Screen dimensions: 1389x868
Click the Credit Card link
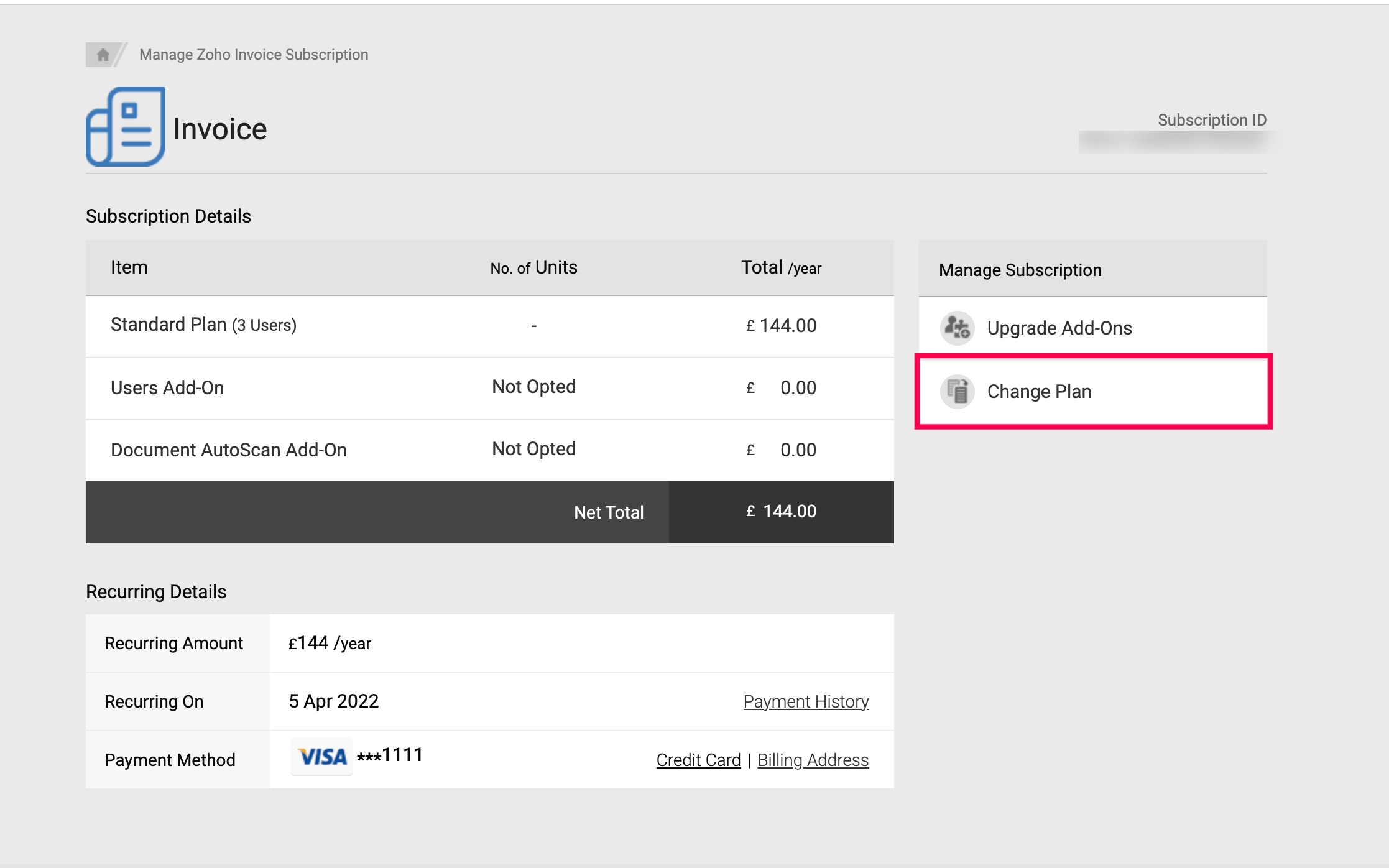(x=698, y=760)
